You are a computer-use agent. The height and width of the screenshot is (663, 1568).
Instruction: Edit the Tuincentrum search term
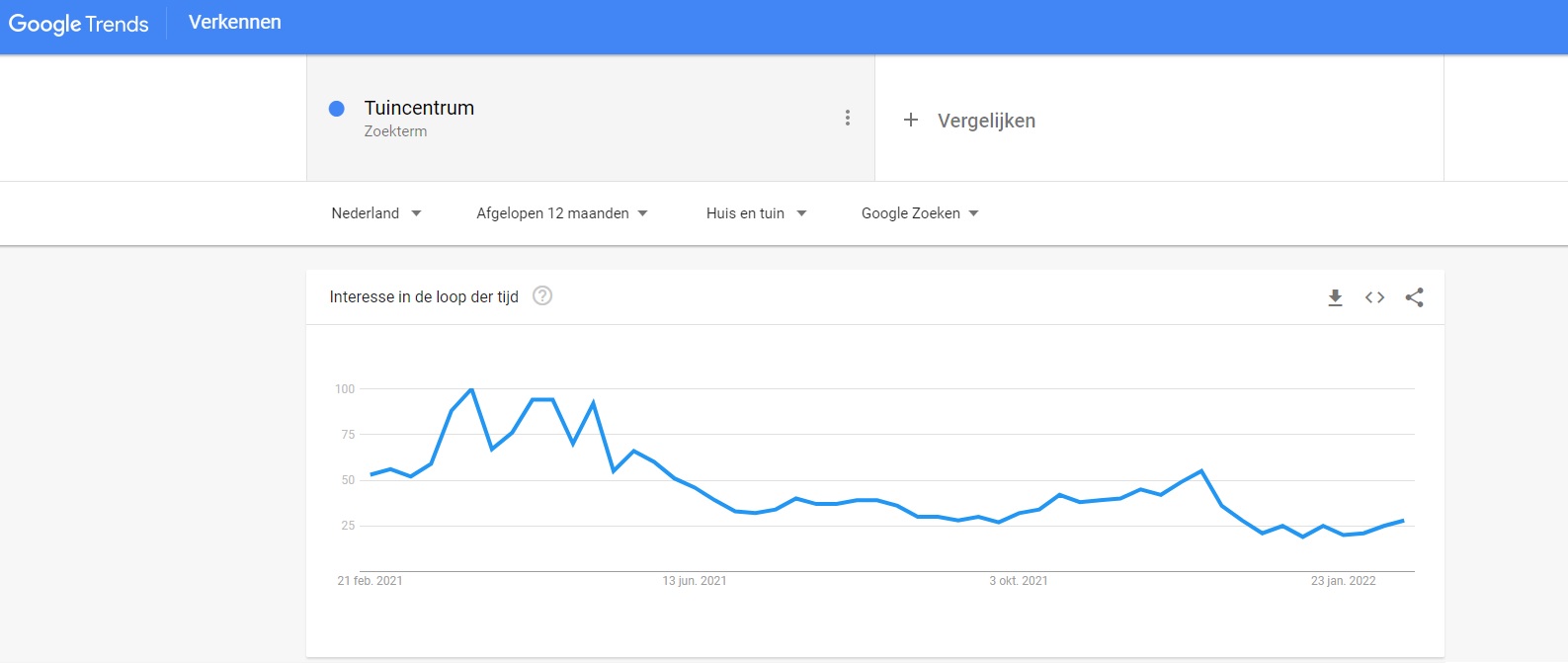coord(419,108)
